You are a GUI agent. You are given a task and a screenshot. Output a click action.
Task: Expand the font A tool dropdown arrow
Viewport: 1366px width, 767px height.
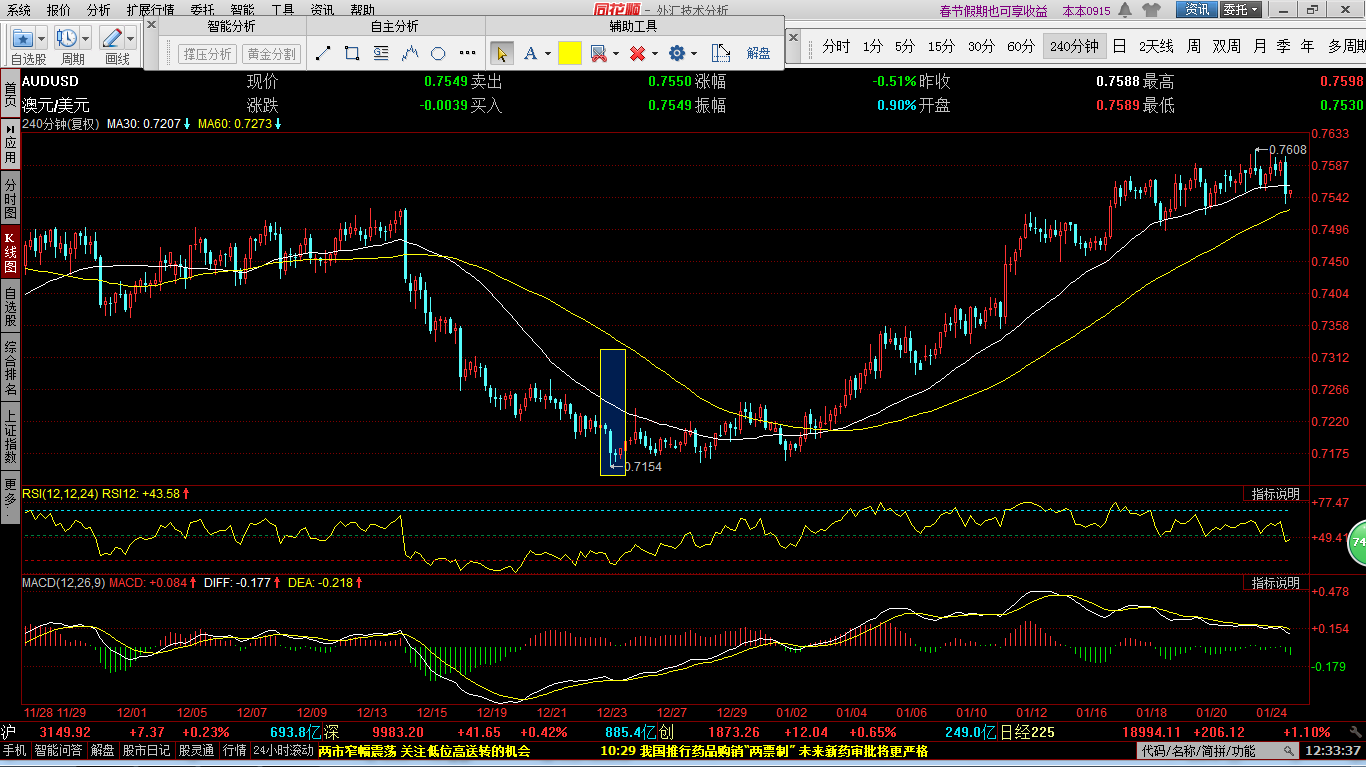(548, 54)
